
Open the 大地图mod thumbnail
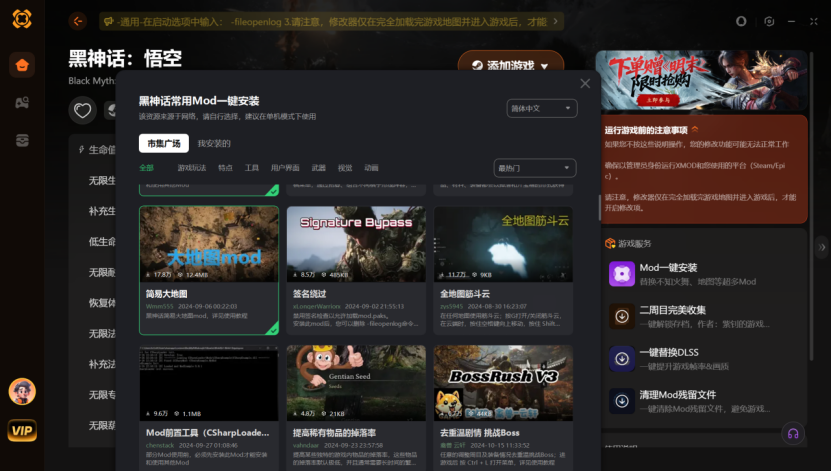pyautogui.click(x=209, y=244)
